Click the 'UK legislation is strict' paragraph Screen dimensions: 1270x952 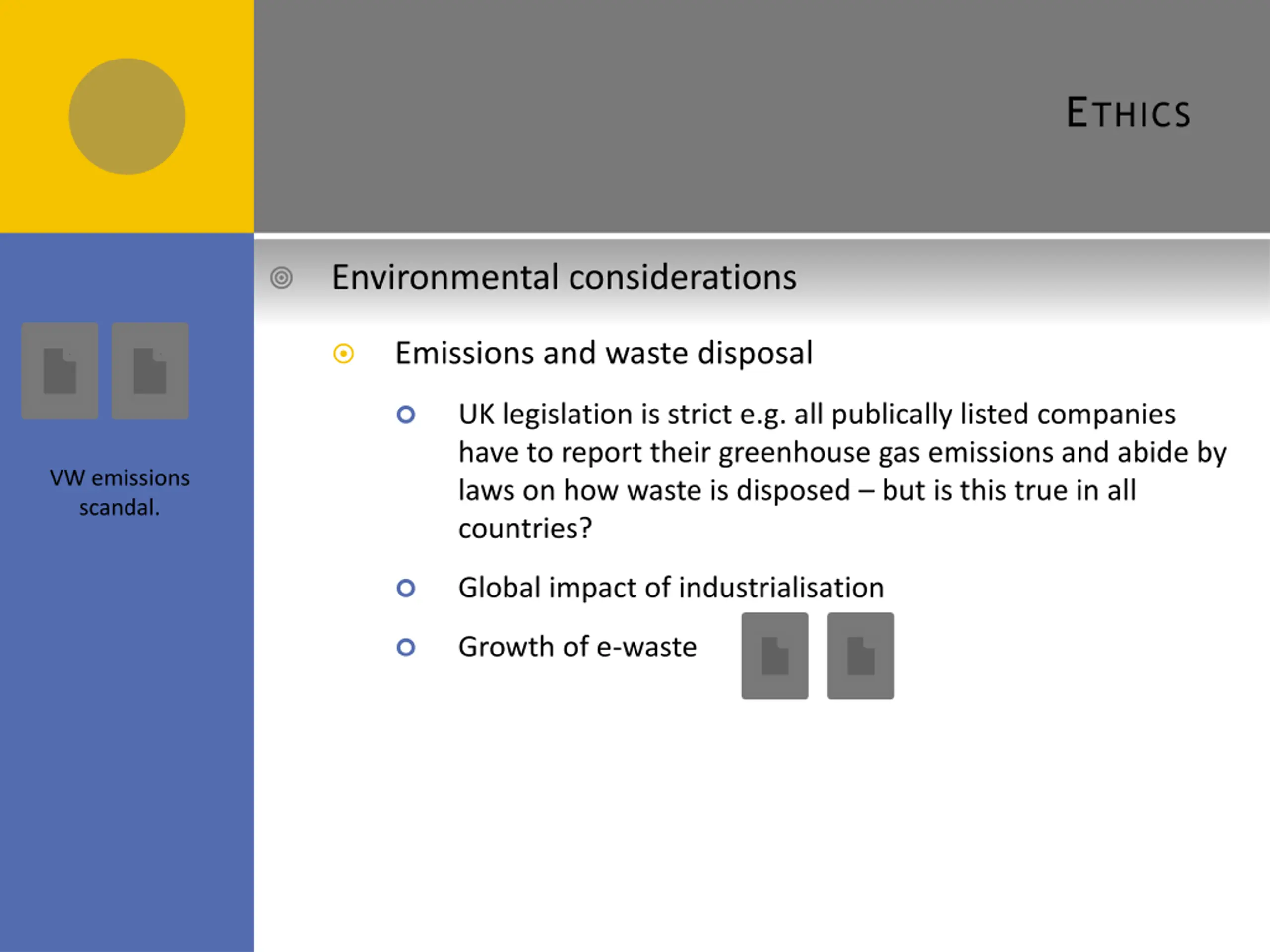pyautogui.click(x=842, y=471)
